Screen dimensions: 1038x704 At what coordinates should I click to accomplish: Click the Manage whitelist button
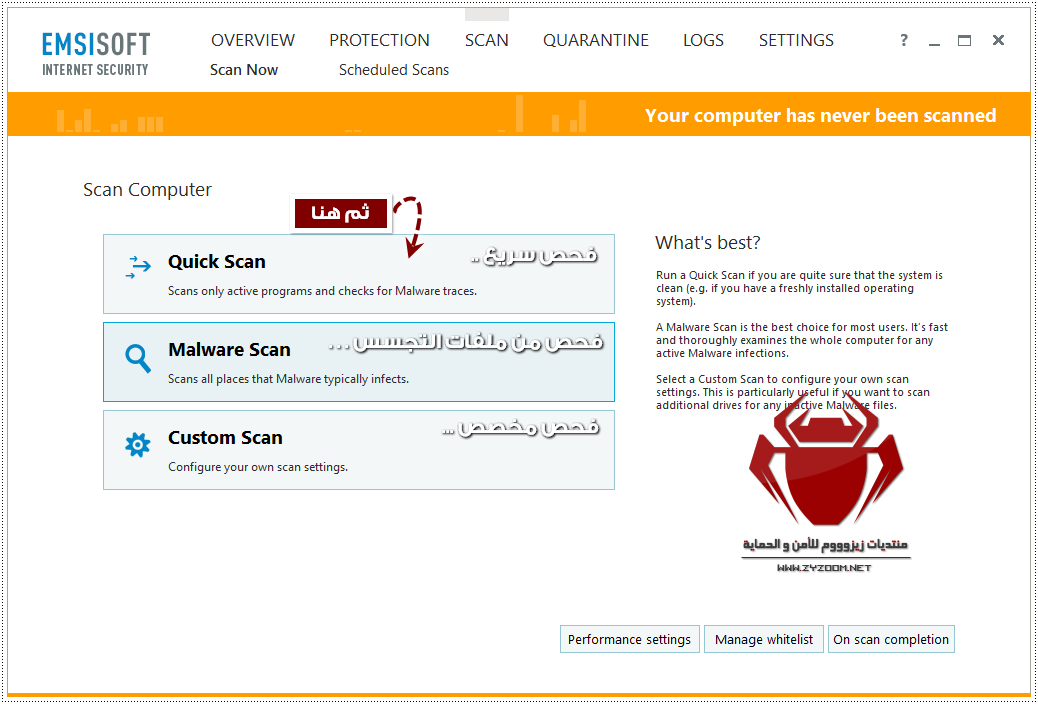[764, 639]
